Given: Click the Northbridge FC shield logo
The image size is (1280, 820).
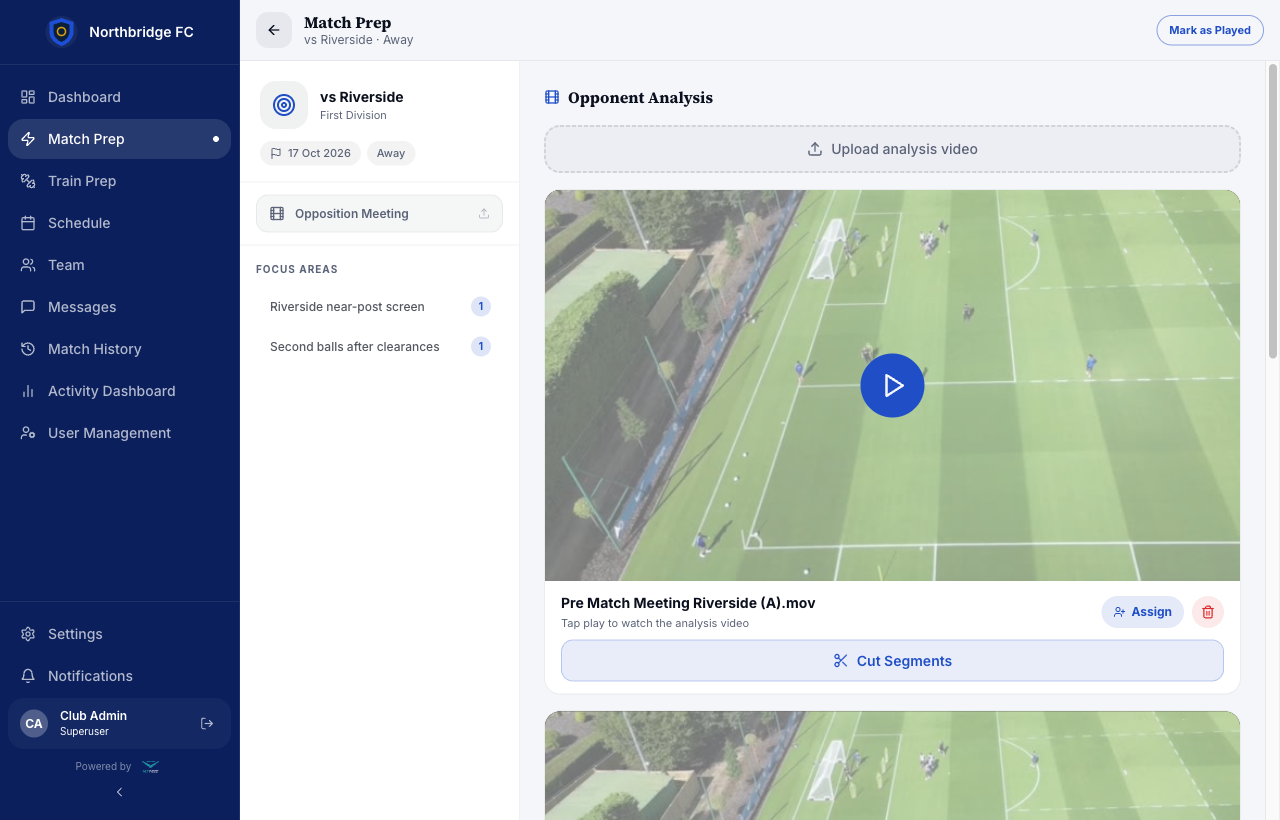Looking at the screenshot, I should (x=61, y=32).
